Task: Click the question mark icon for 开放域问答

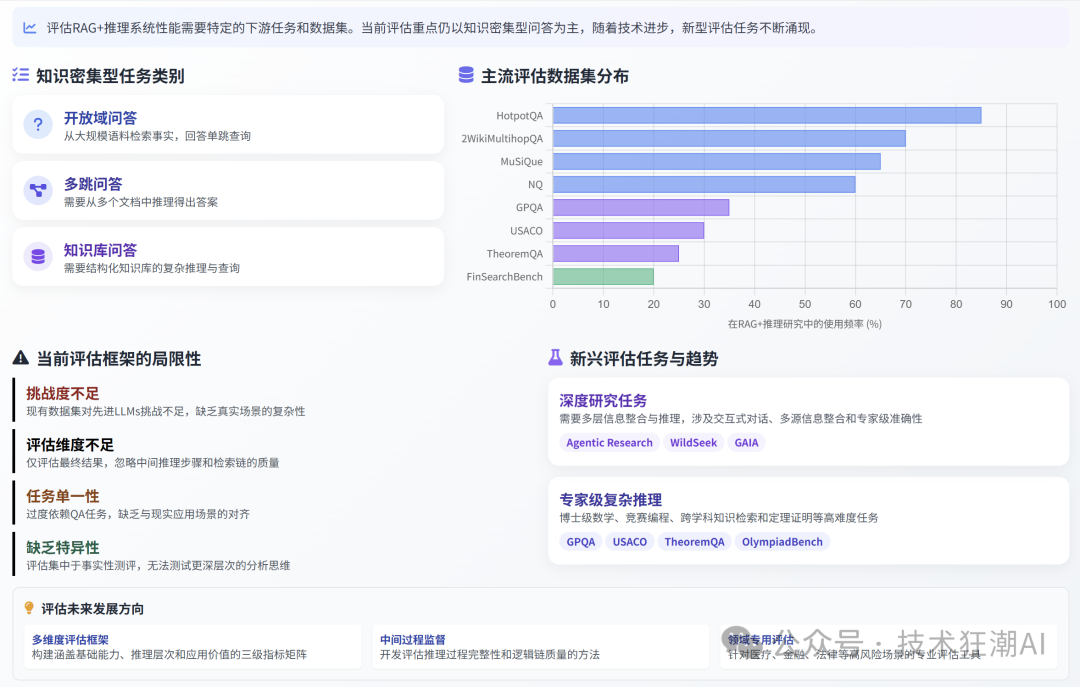Action: click(38, 124)
